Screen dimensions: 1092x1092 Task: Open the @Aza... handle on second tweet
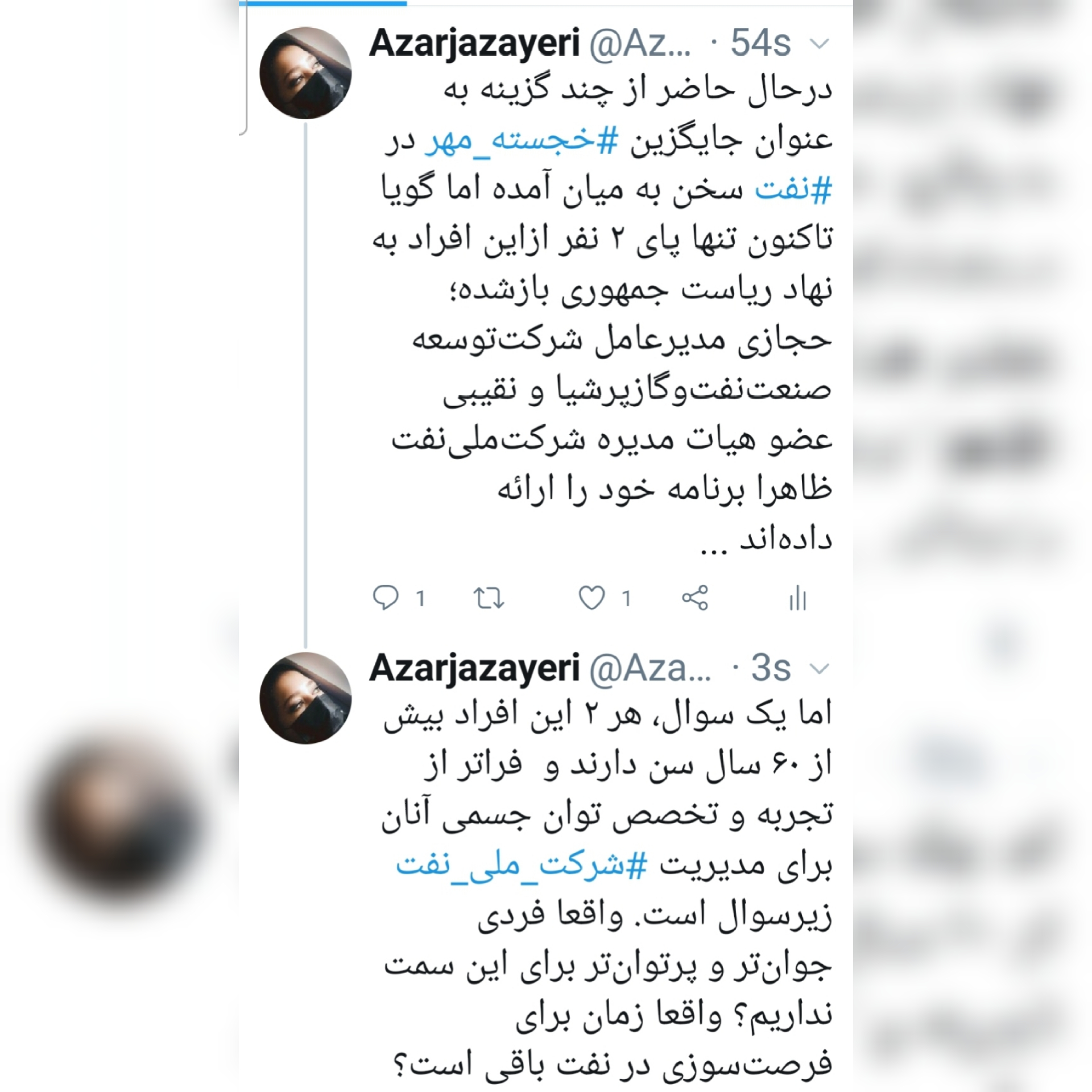click(650, 669)
